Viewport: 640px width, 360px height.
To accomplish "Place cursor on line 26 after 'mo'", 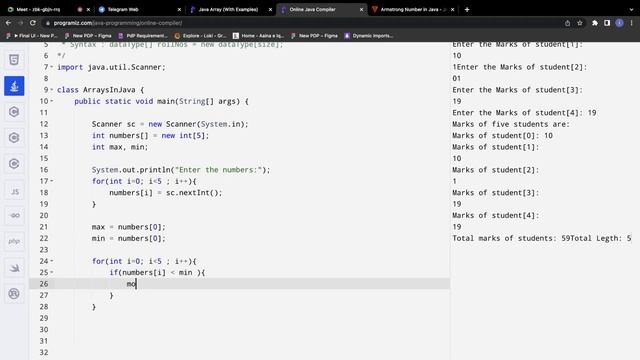I will pos(136,284).
